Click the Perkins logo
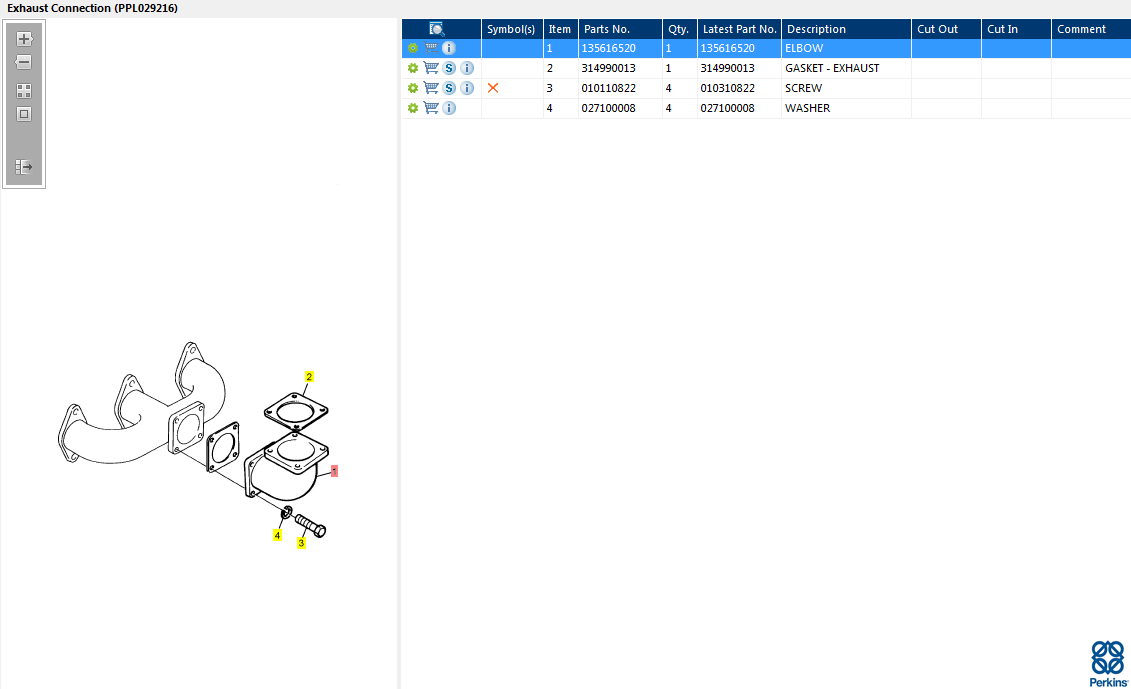Screen dimensions: 1131x689 1108,664
